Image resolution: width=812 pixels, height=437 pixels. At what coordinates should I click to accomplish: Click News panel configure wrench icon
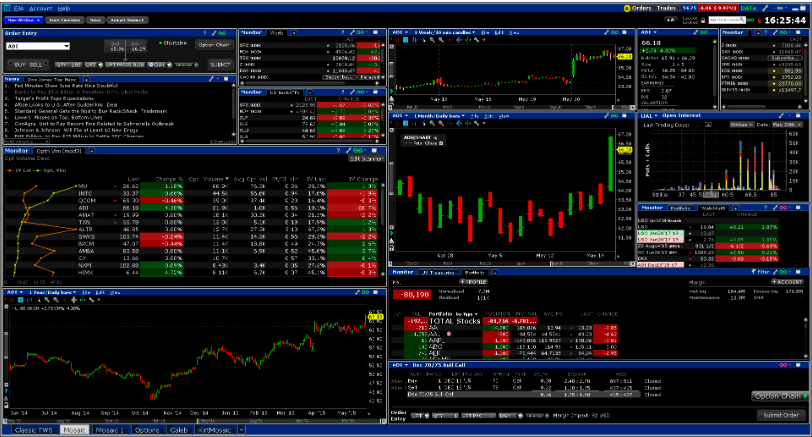pos(211,79)
